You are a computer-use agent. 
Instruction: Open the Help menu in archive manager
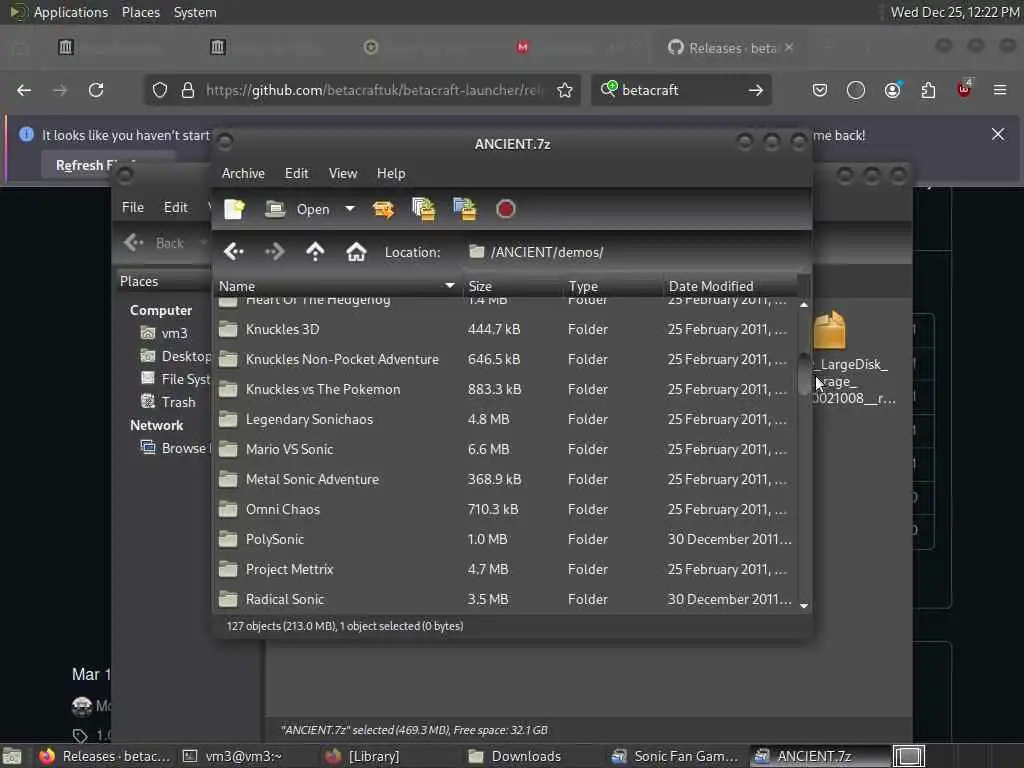point(391,173)
